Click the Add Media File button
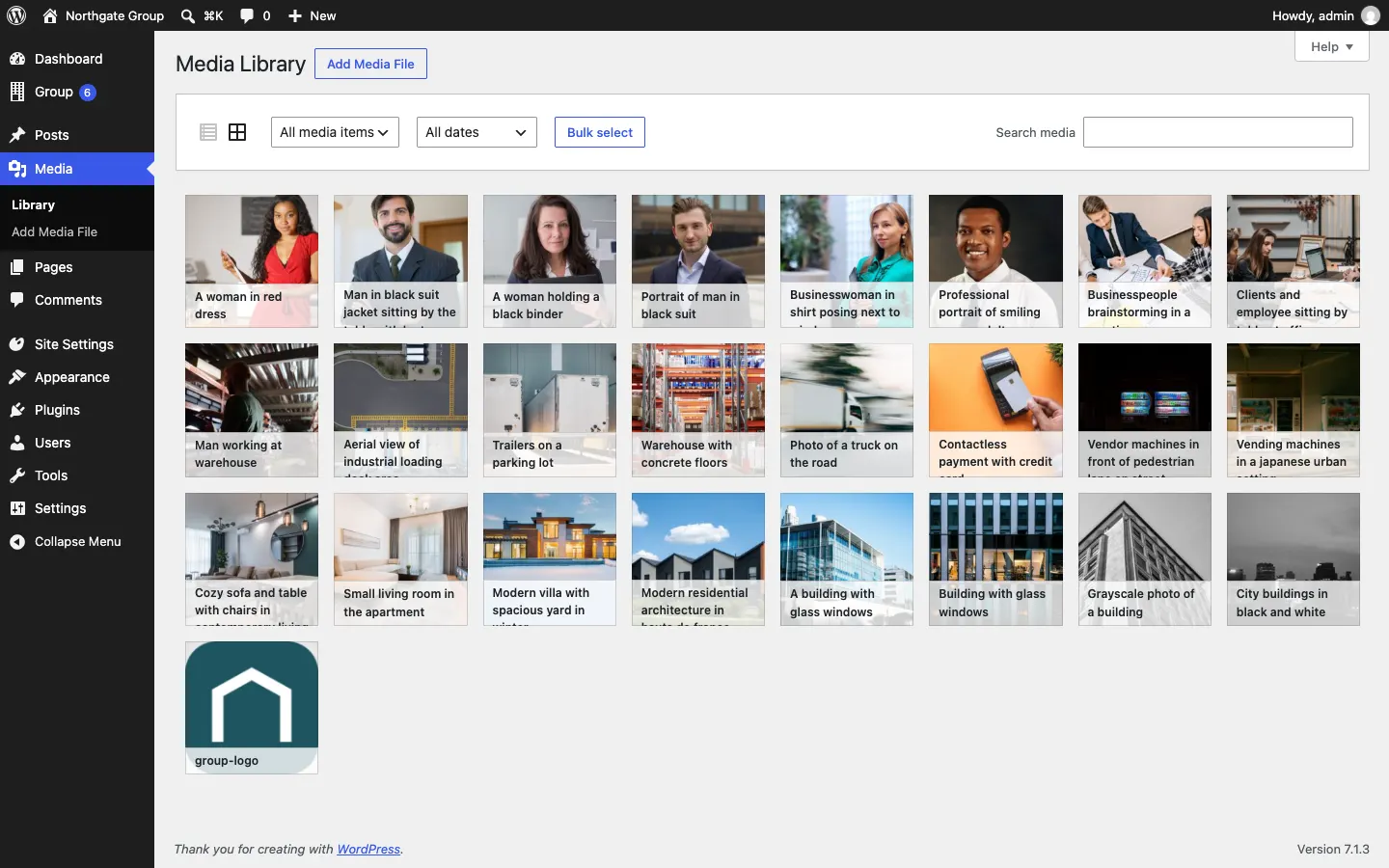The width and height of the screenshot is (1389, 868). point(370,64)
